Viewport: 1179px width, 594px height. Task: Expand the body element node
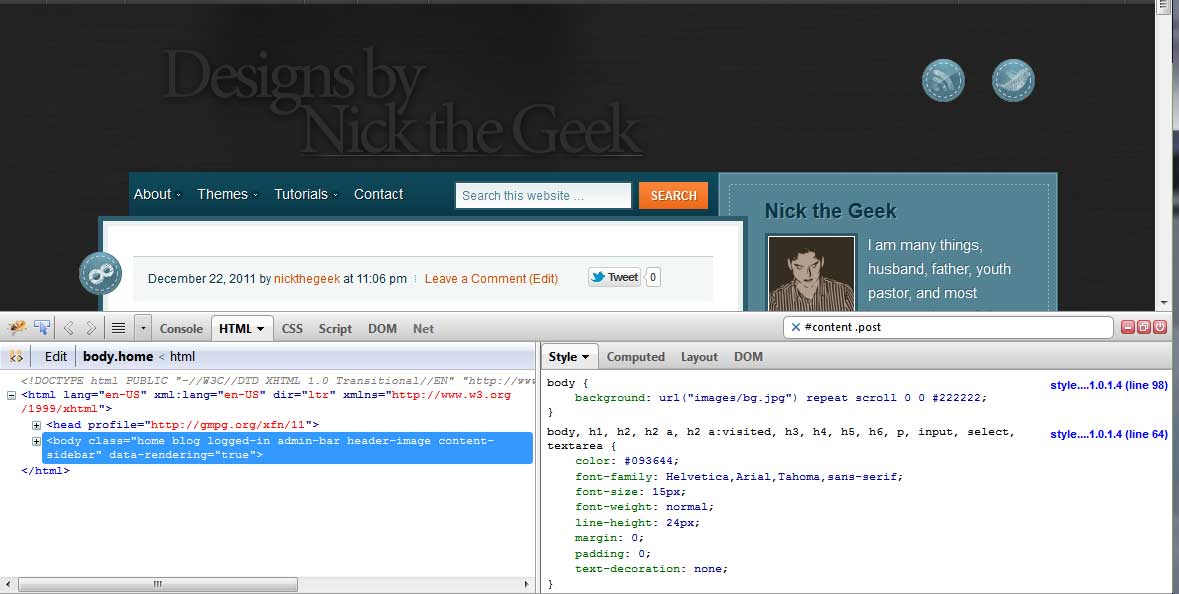37,441
